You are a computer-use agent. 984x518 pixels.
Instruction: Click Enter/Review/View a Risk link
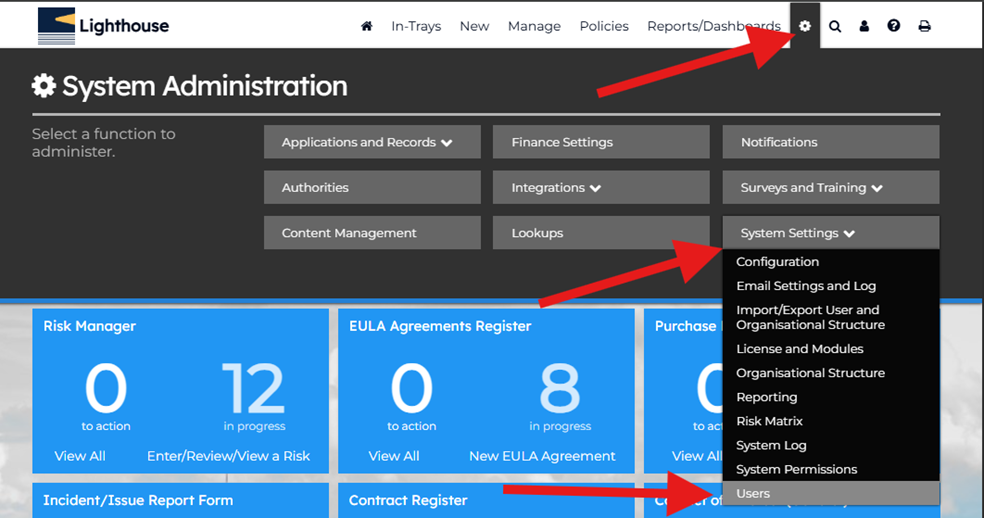[x=228, y=456]
